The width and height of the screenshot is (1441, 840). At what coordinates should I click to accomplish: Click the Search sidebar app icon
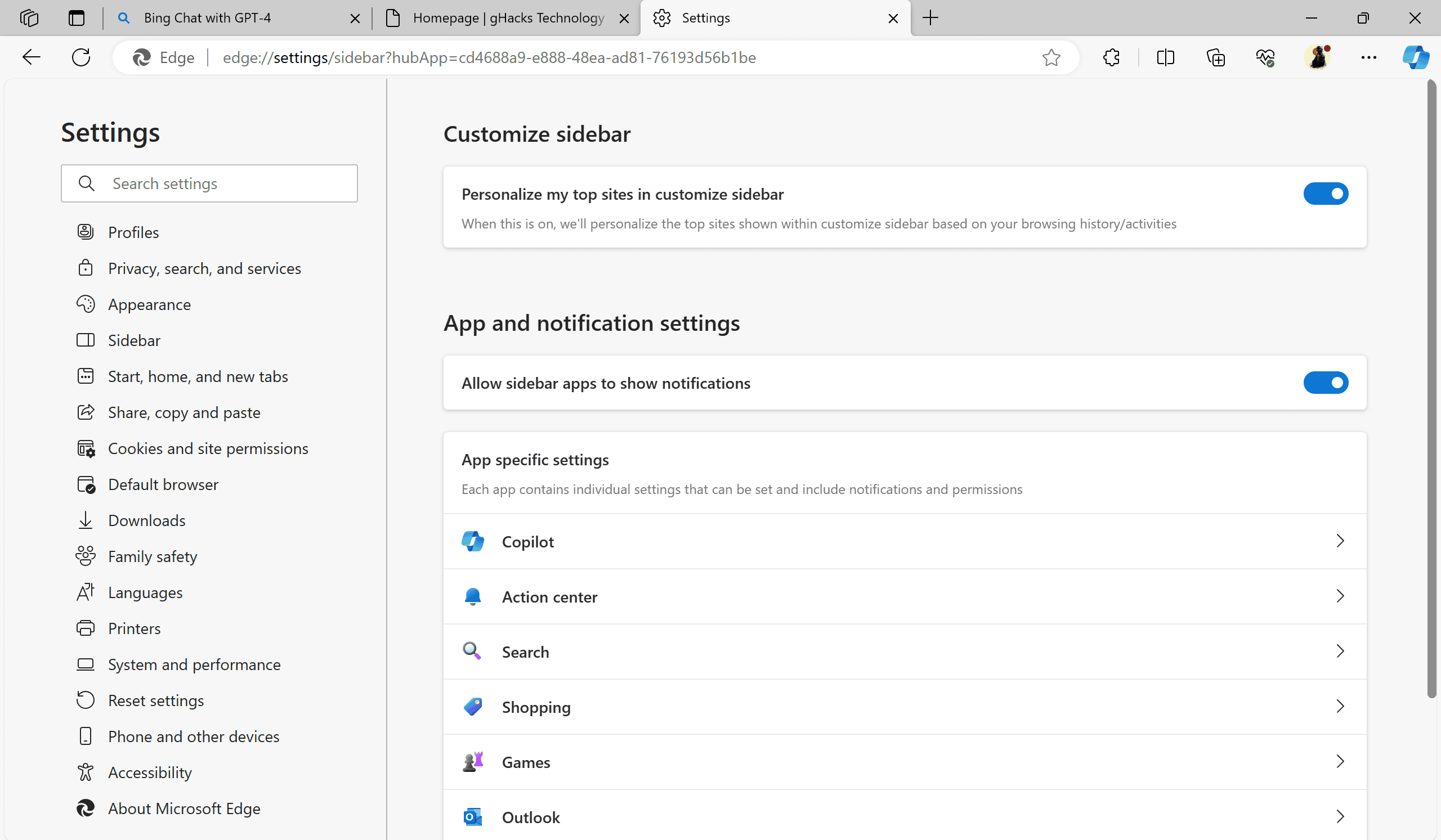pos(474,651)
